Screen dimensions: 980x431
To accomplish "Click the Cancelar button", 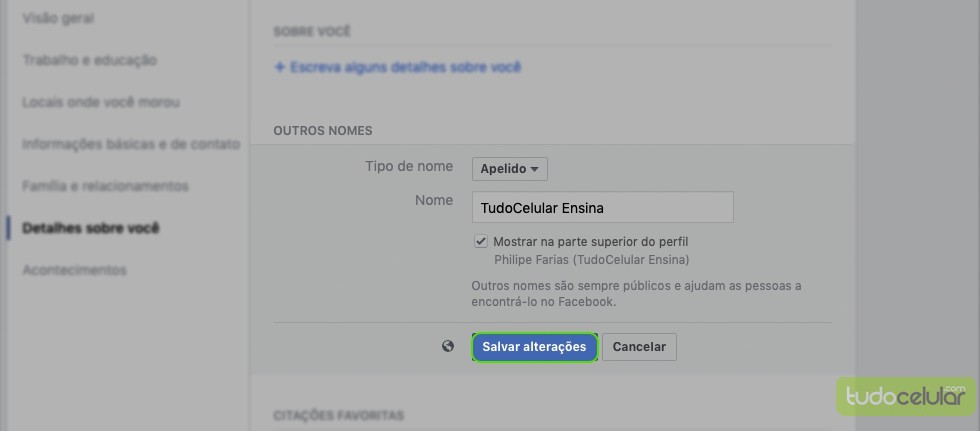I will (639, 347).
